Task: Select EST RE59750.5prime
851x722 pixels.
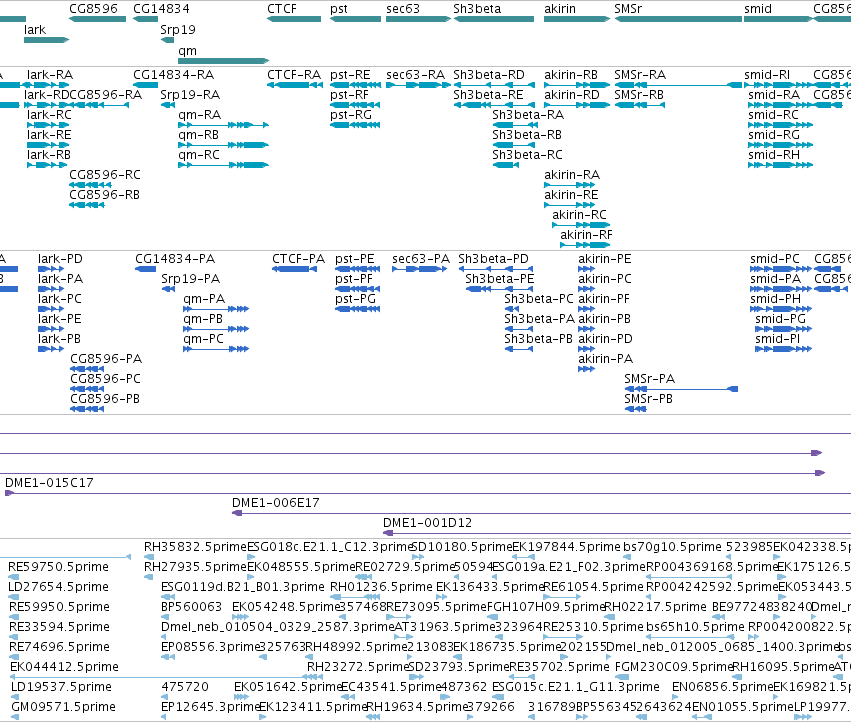Action: [x=59, y=567]
